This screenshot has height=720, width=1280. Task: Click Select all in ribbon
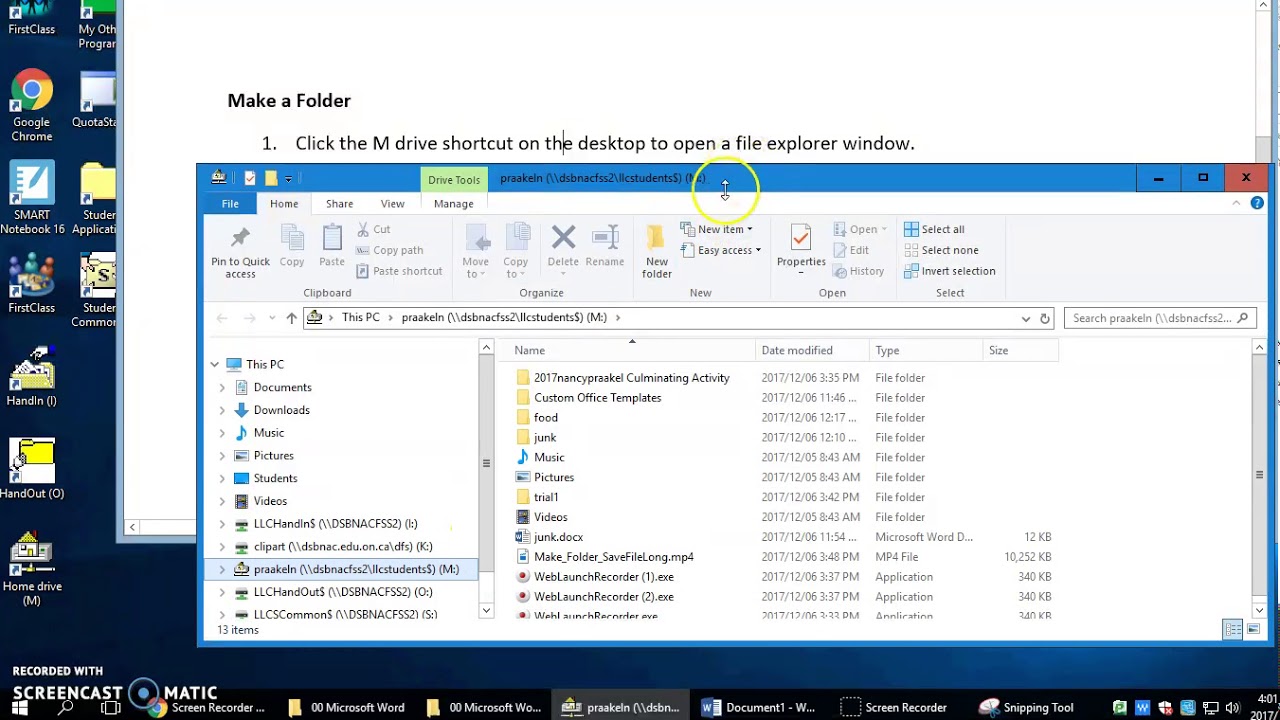pyautogui.click(x=934, y=229)
